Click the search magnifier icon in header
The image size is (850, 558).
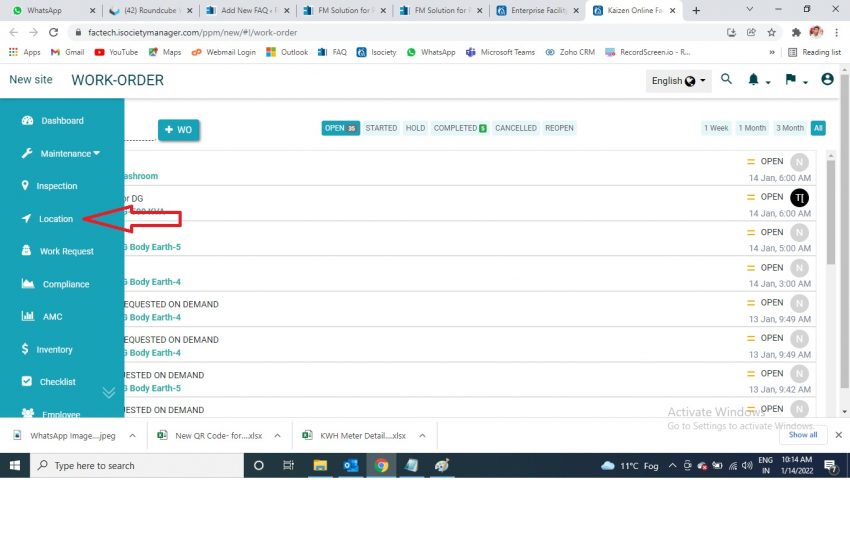726,79
